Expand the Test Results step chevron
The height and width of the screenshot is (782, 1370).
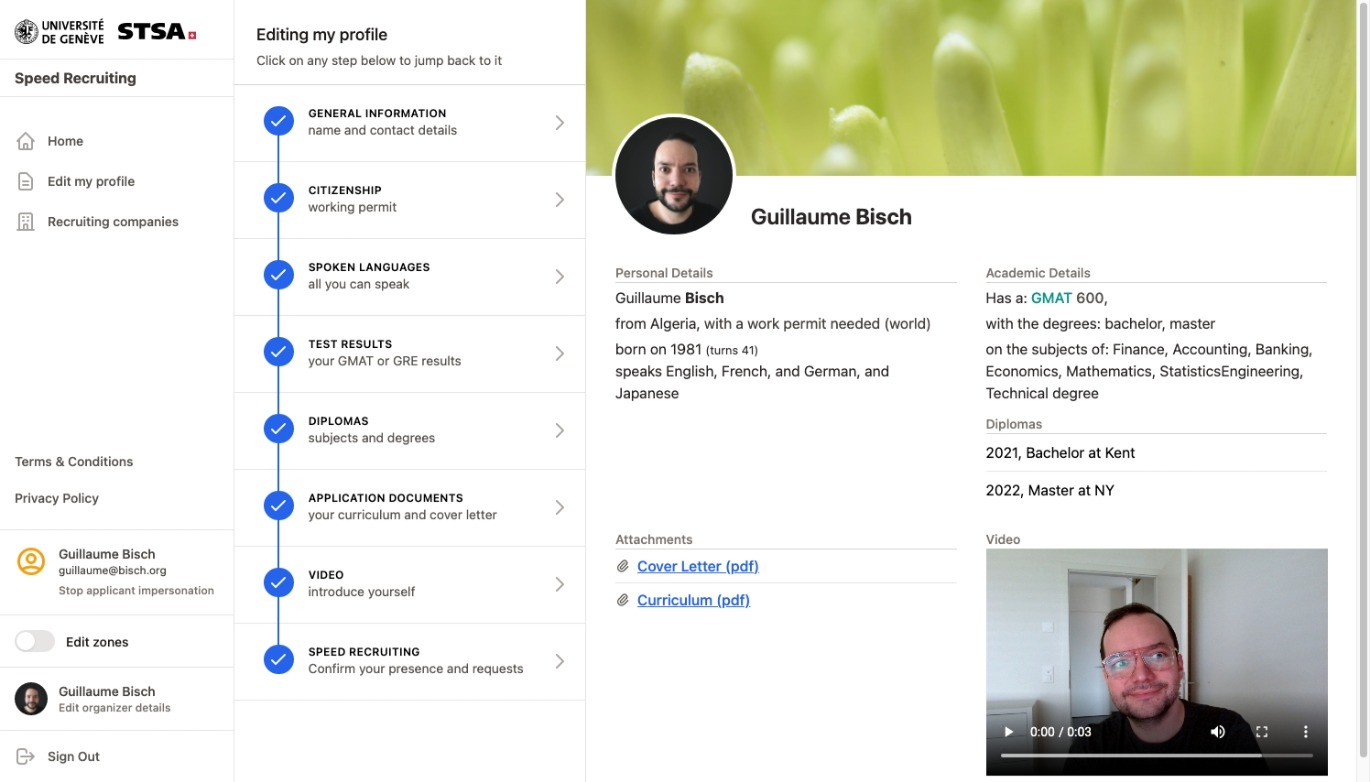coord(559,353)
